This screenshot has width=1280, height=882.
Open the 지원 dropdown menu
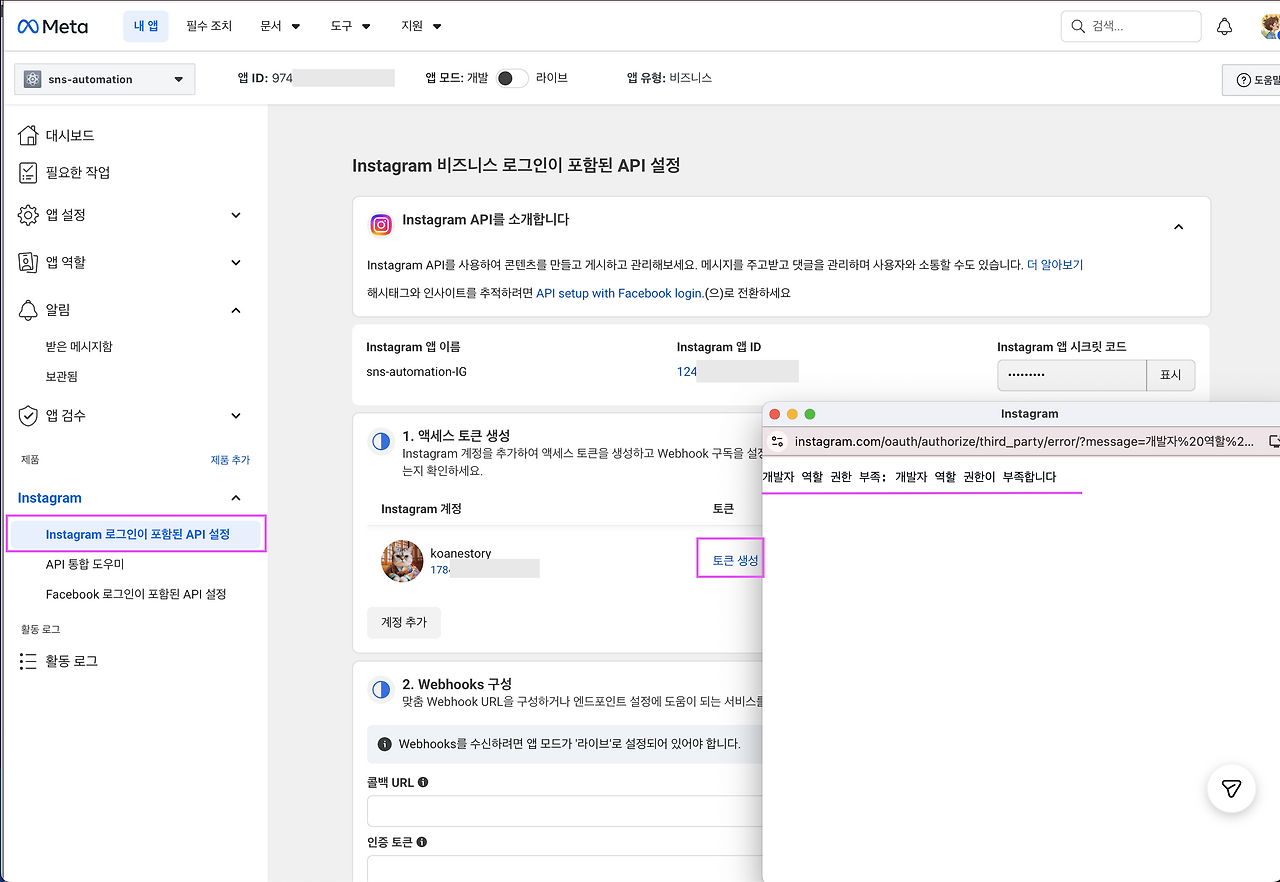422,26
